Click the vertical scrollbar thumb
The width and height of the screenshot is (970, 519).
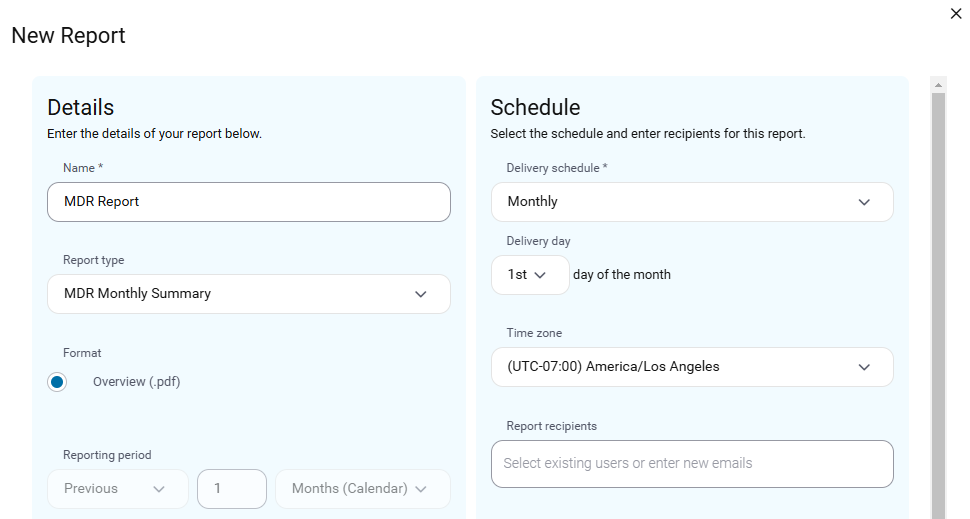point(938,306)
